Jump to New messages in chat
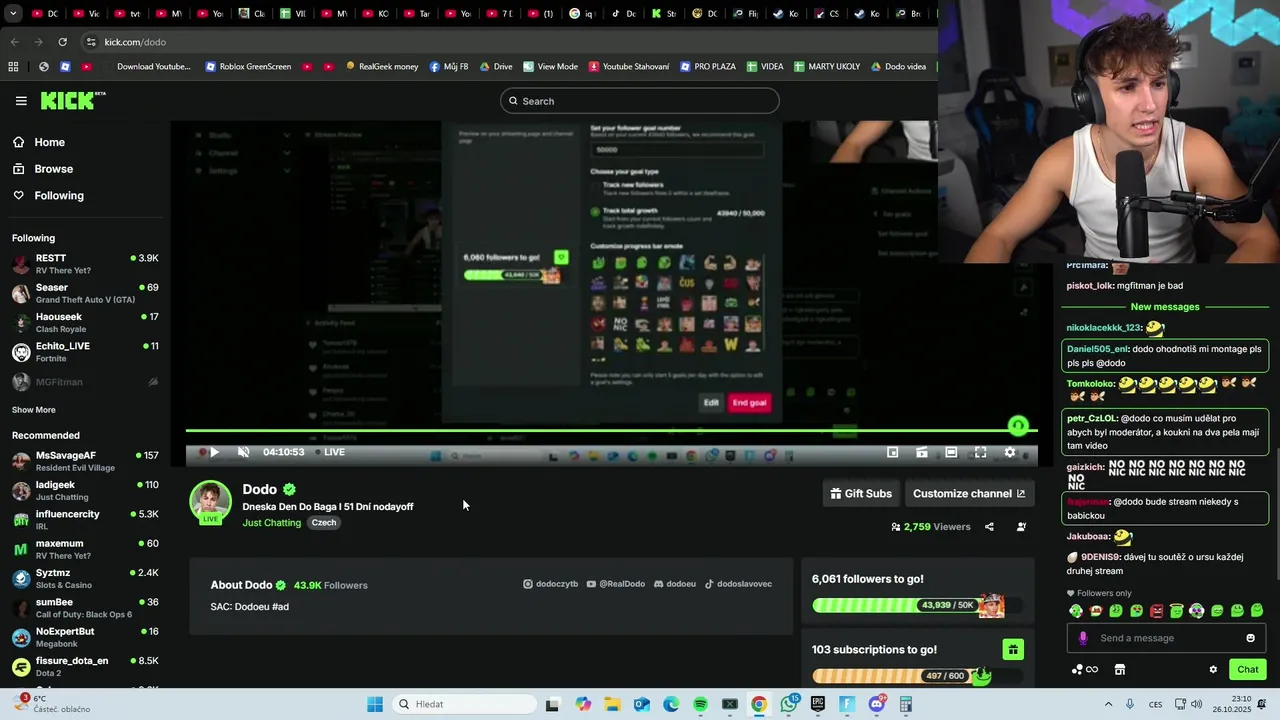The height and width of the screenshot is (720, 1280). pyautogui.click(x=1165, y=307)
